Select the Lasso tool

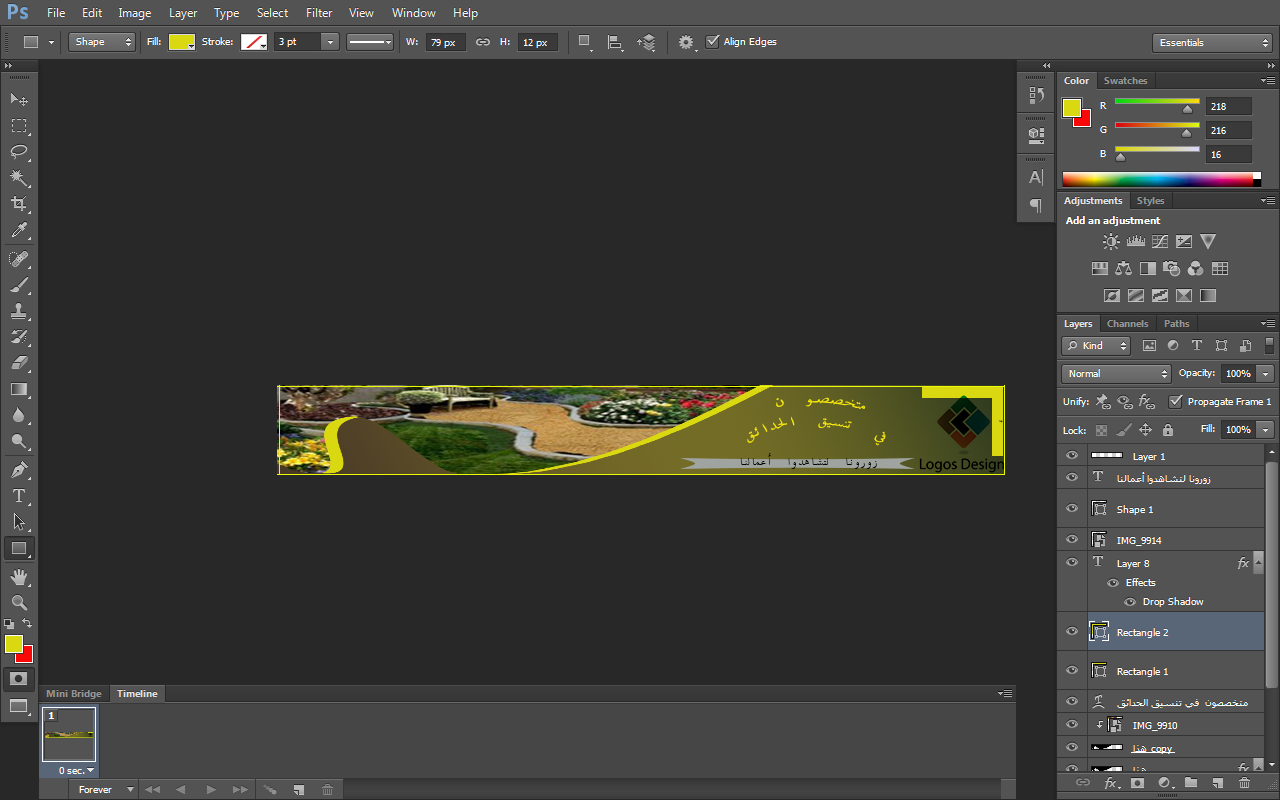(x=19, y=152)
